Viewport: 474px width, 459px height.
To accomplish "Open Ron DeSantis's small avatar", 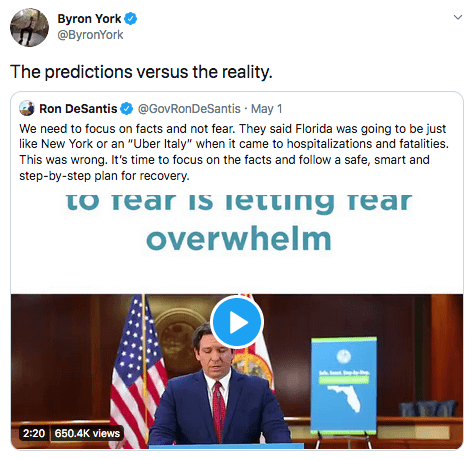I will [27, 108].
